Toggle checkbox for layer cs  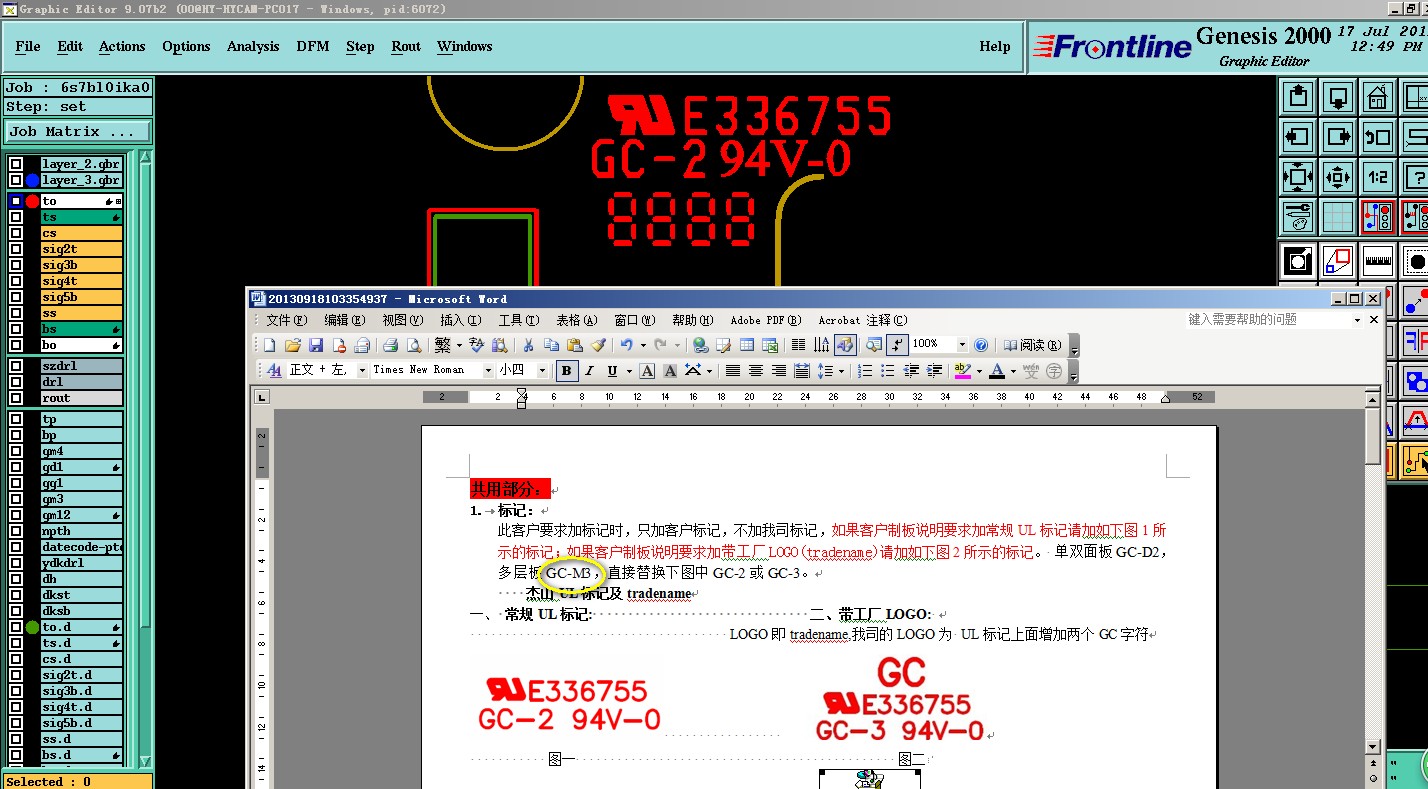pos(16,233)
